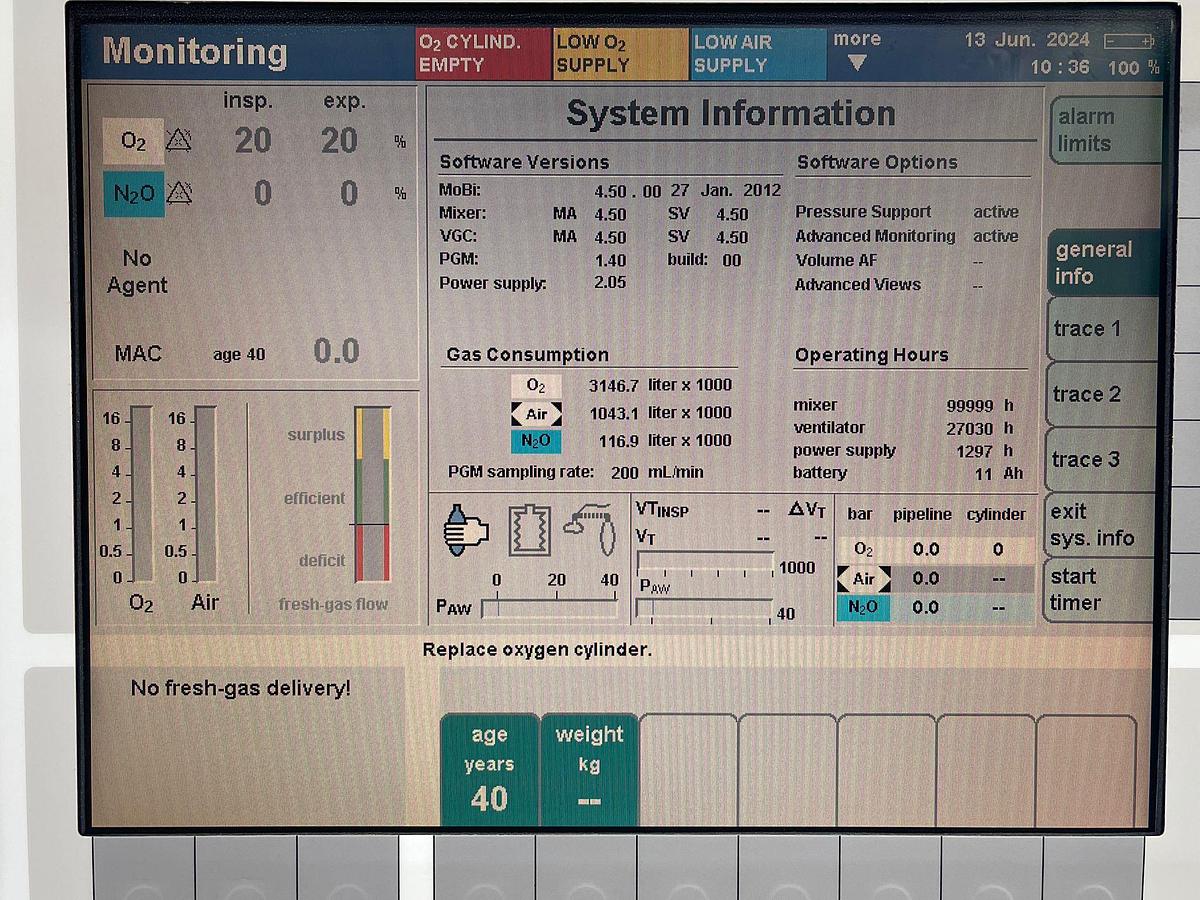Click the fresh-gas flow efficiency bar
1200x900 pixels.
(x=372, y=494)
